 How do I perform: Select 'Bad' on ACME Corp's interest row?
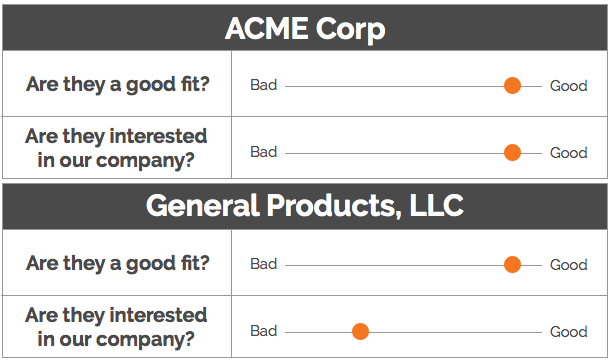click(264, 152)
